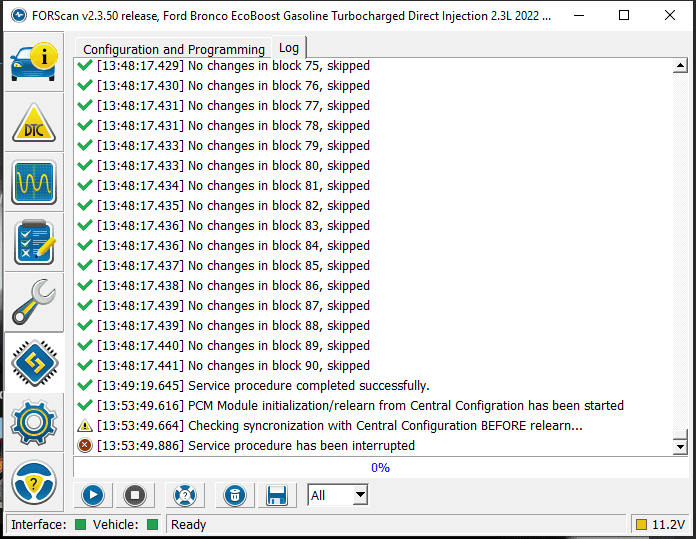Image resolution: width=696 pixels, height=539 pixels.
Task: Click the Play button to run procedure
Action: (x=93, y=494)
